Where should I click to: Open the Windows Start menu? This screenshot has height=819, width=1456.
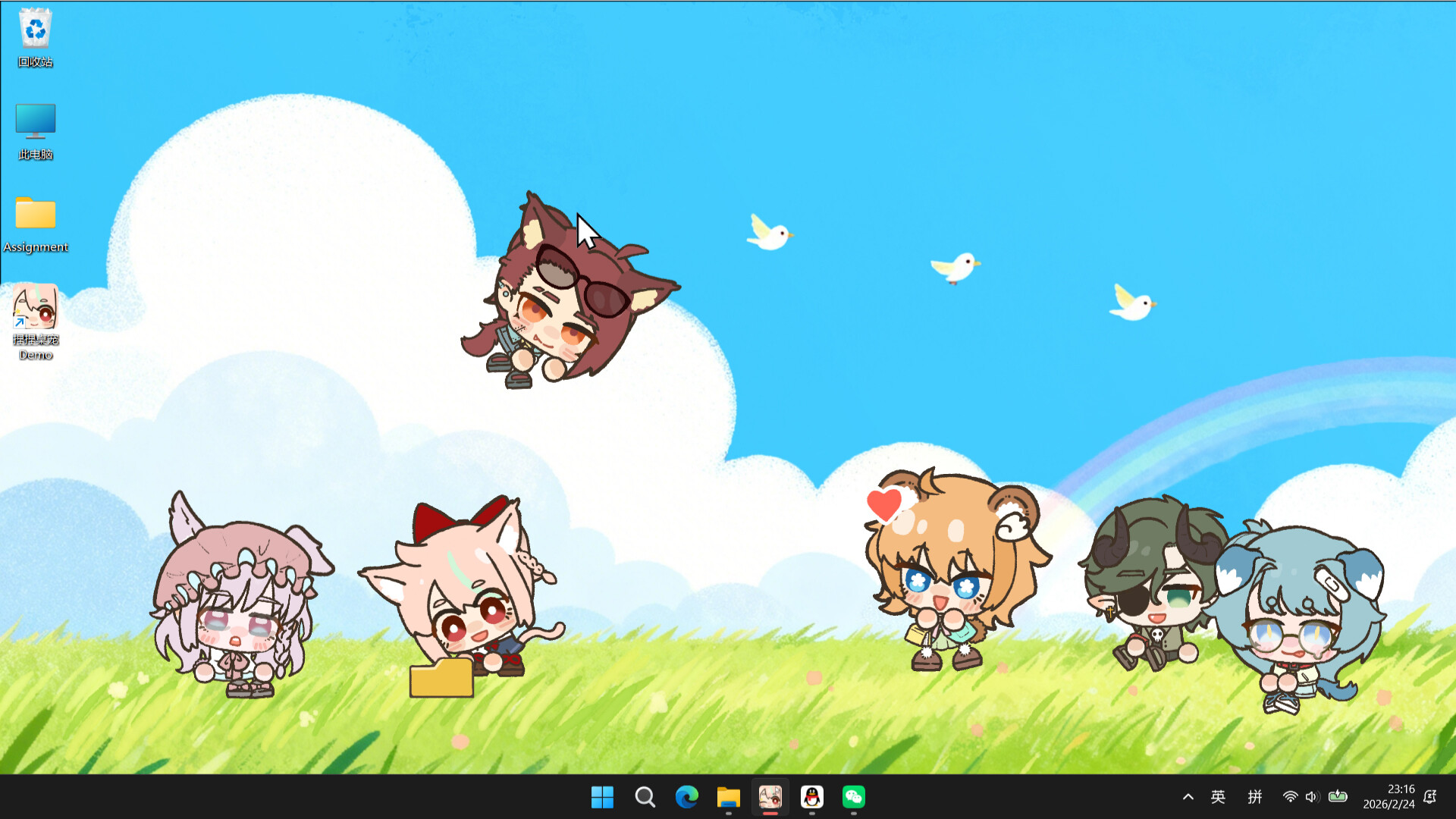click(x=602, y=797)
